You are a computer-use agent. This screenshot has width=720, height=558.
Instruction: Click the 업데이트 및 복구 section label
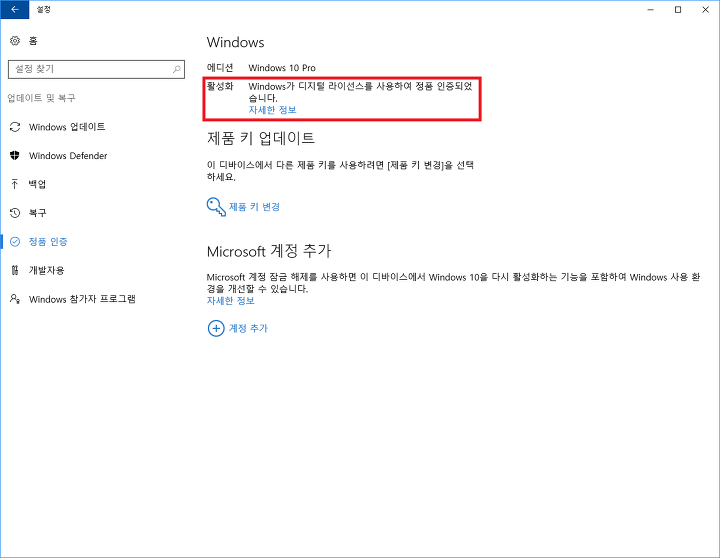tap(41, 98)
